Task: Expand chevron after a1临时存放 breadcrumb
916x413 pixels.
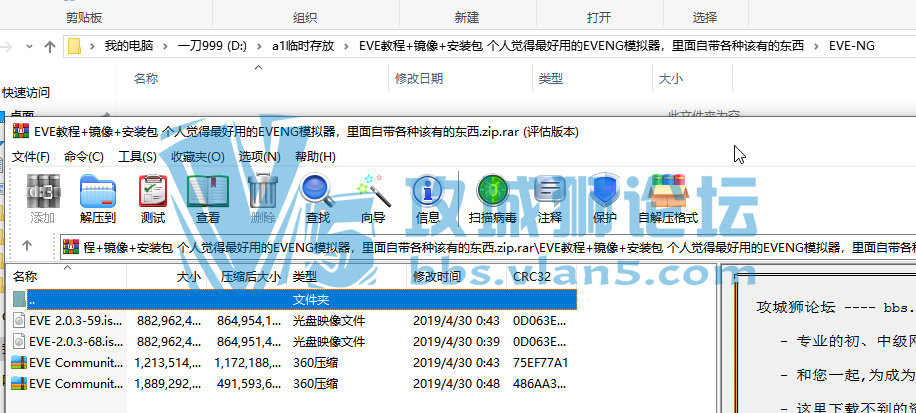Action: [347, 46]
